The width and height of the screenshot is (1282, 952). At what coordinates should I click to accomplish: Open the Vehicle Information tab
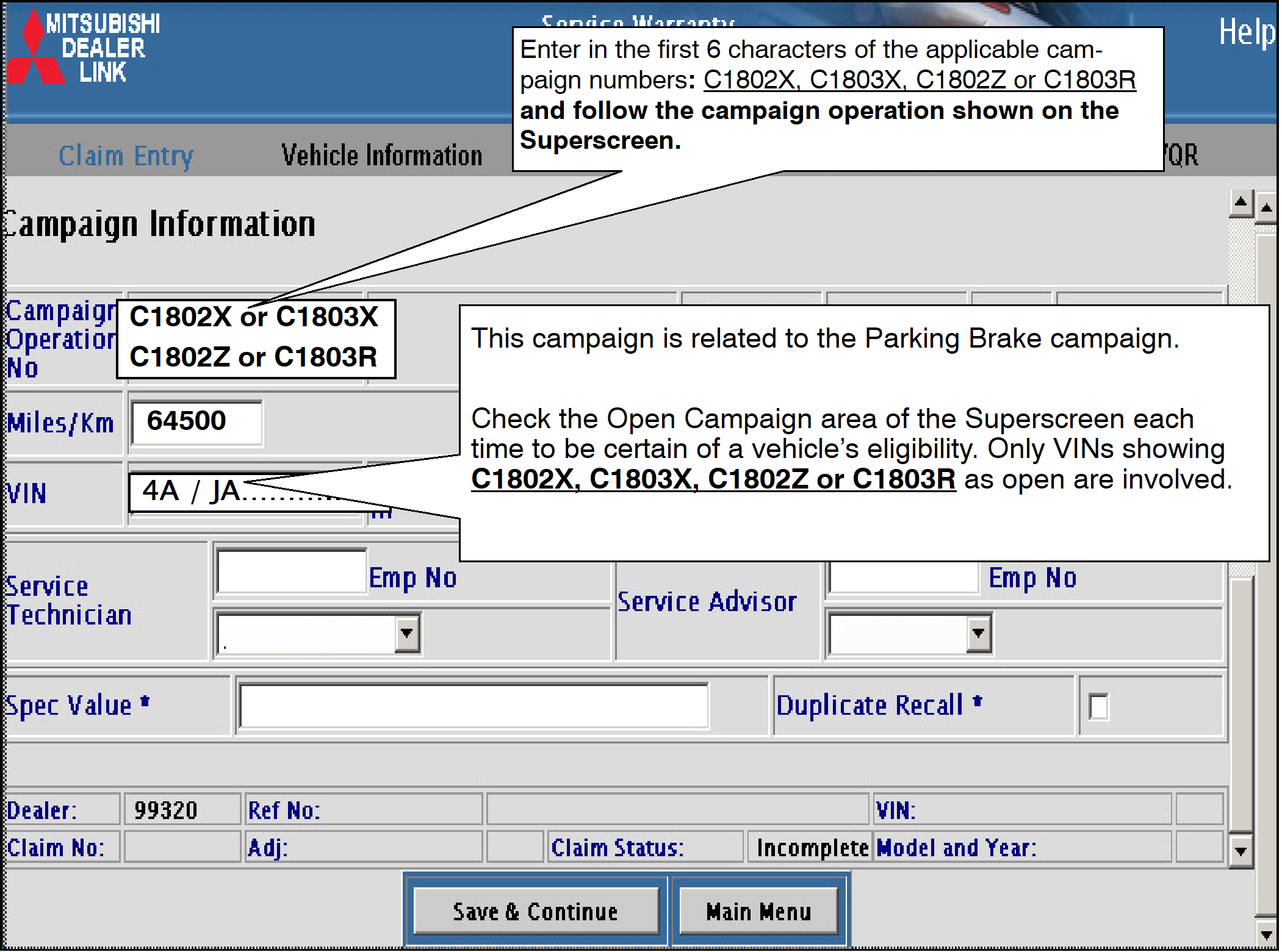pyautogui.click(x=381, y=156)
